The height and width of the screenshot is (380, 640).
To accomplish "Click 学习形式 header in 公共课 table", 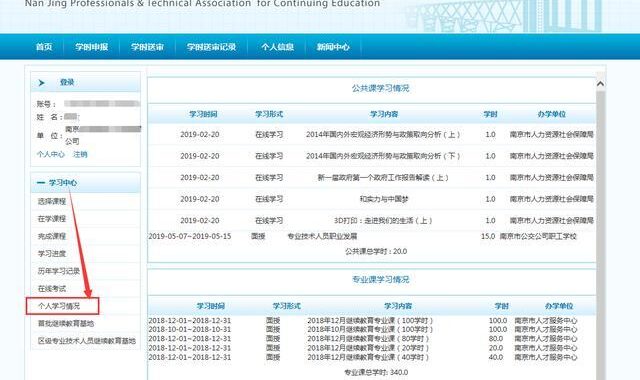I will [269, 114].
